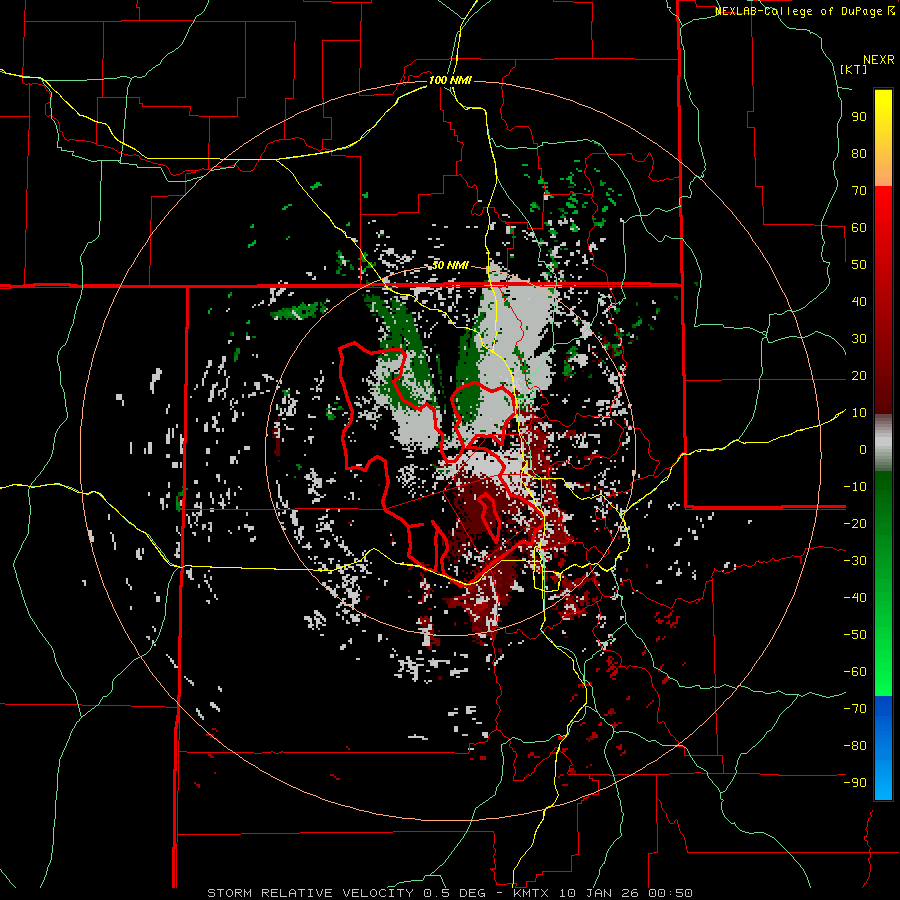This screenshot has height=900, width=900.
Task: Click the 80 value on velocity scale
Action: (859, 154)
